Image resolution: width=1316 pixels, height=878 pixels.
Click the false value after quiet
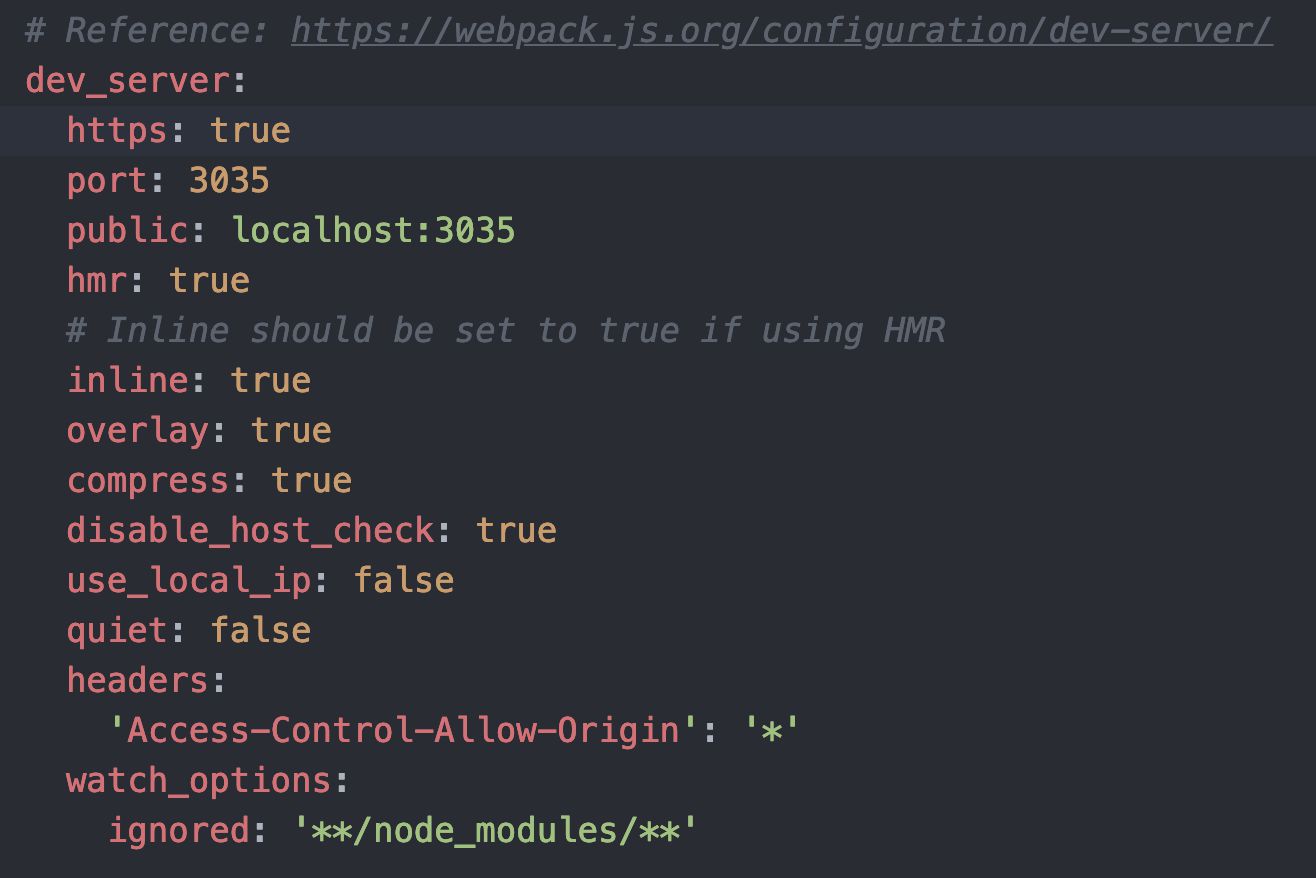pos(260,631)
